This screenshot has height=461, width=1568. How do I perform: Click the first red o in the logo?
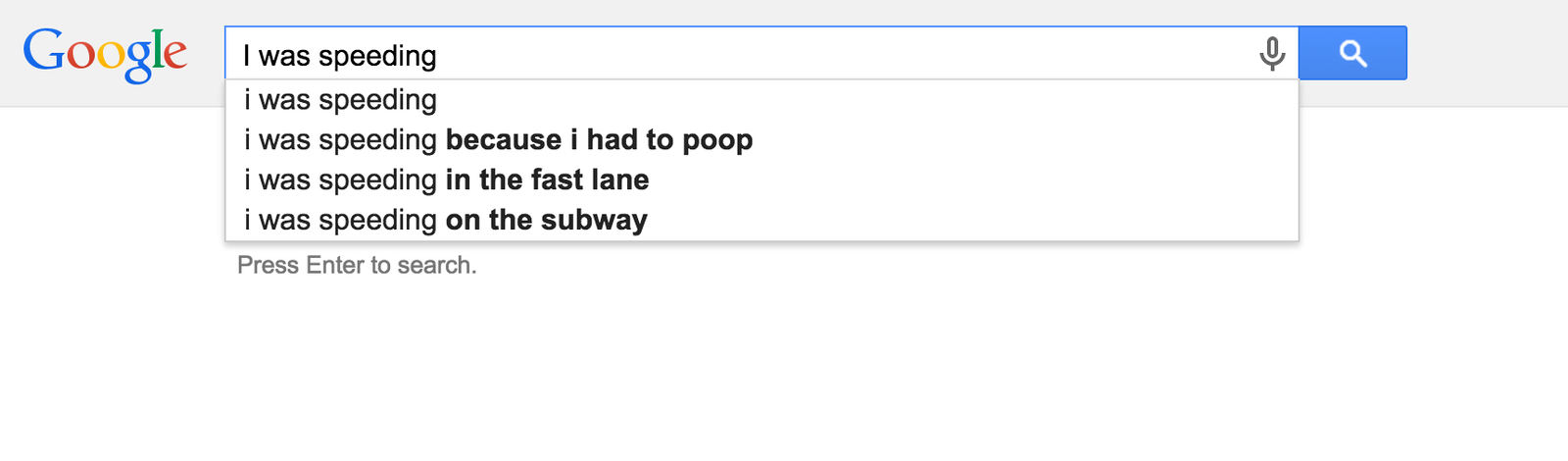79,56
